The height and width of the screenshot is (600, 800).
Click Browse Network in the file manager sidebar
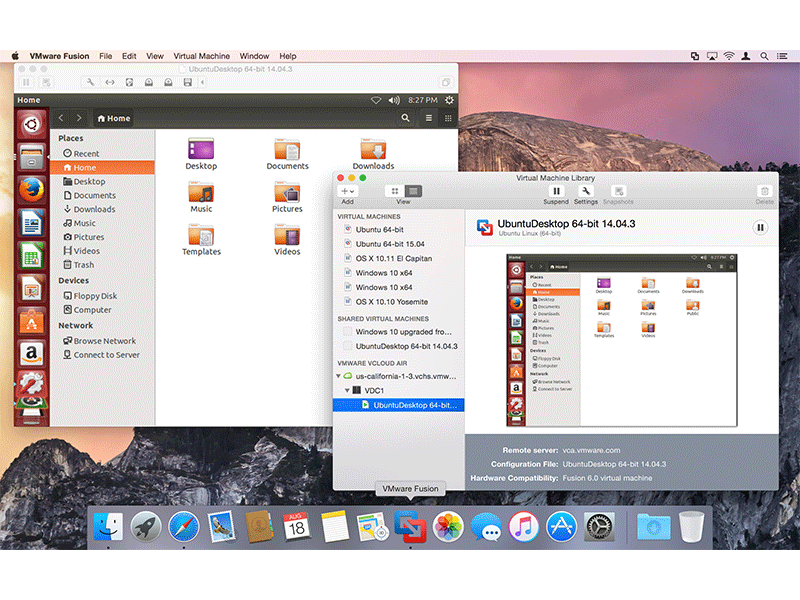104,341
